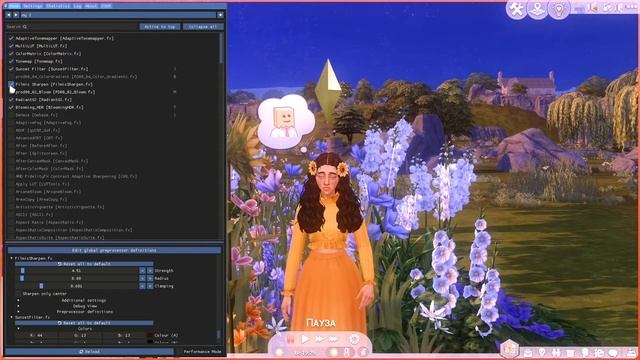Click the Strength slider track

pyautogui.click(x=77, y=271)
